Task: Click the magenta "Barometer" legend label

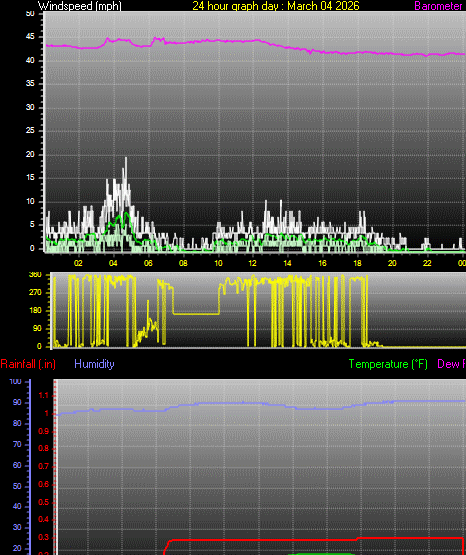Action: (438, 6)
